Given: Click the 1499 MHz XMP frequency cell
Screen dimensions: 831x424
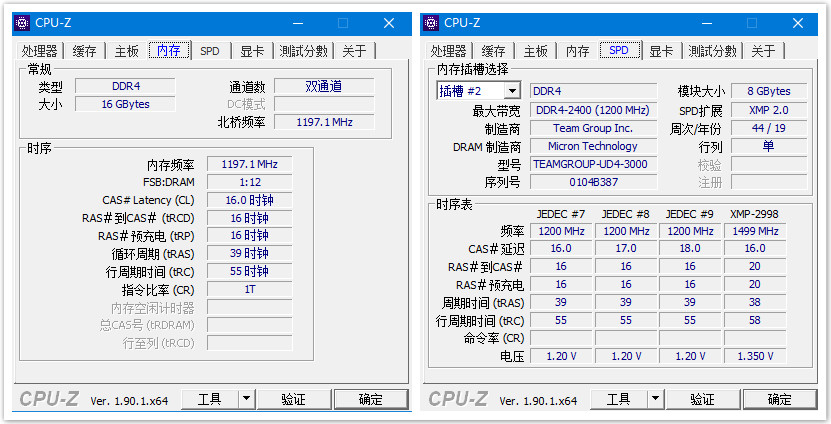Looking at the screenshot, I should (755, 232).
